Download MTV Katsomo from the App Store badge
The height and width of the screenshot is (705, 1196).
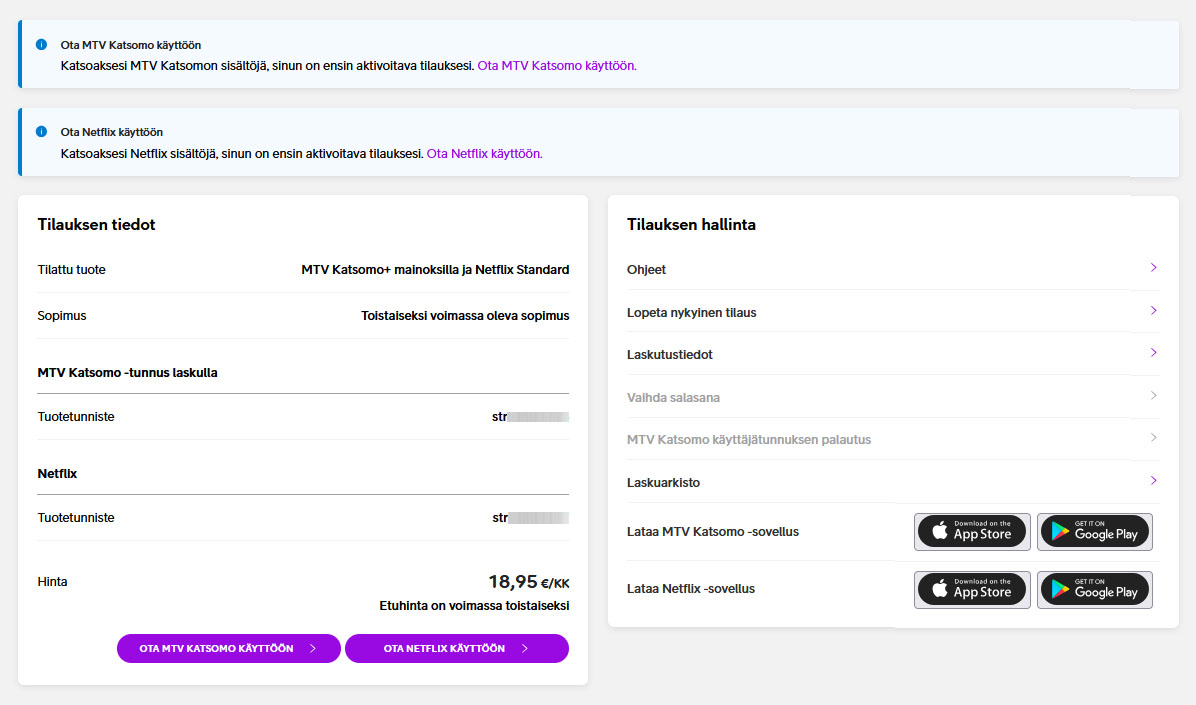coord(973,532)
